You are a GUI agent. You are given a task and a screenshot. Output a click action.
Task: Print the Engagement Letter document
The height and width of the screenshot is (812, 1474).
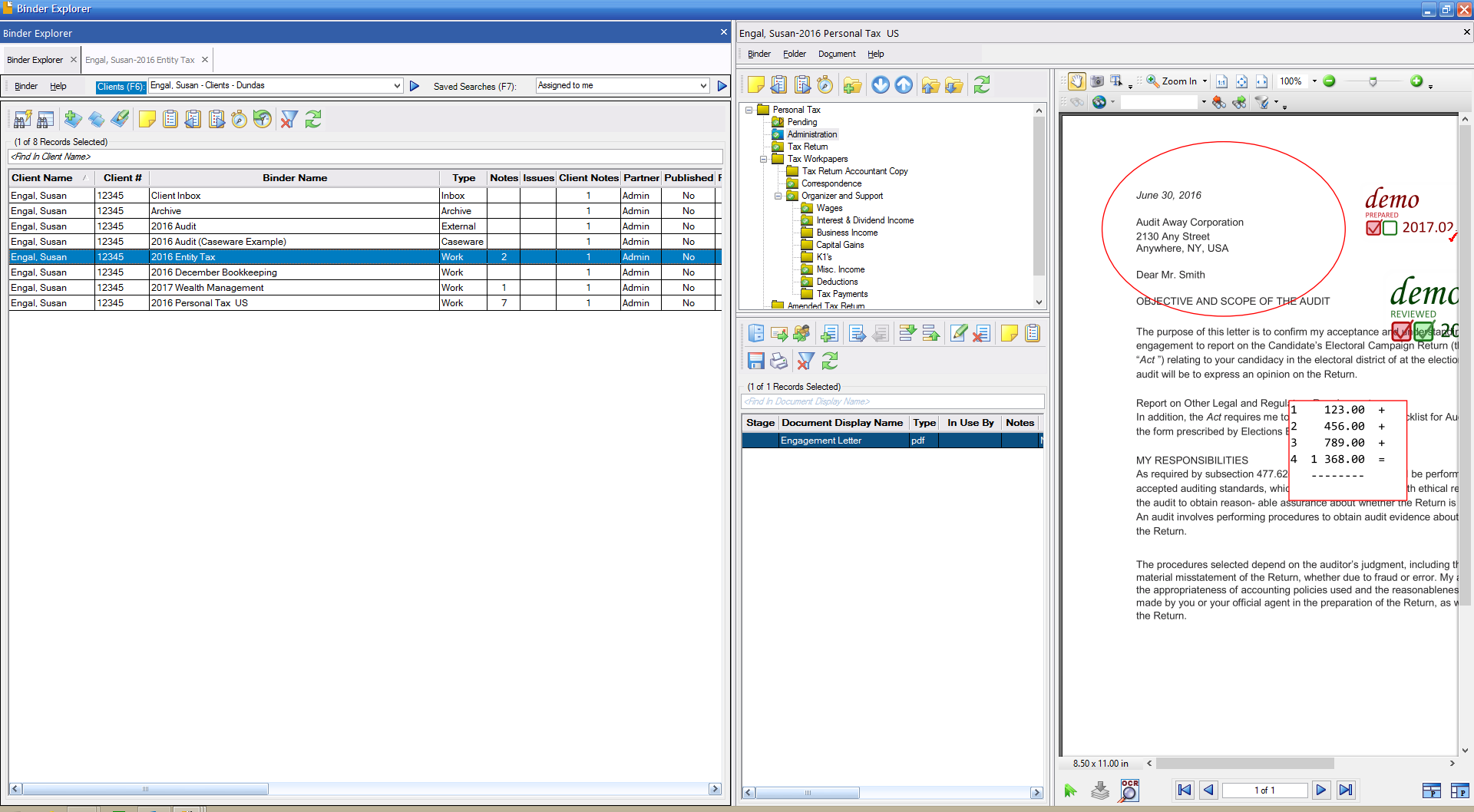779,361
